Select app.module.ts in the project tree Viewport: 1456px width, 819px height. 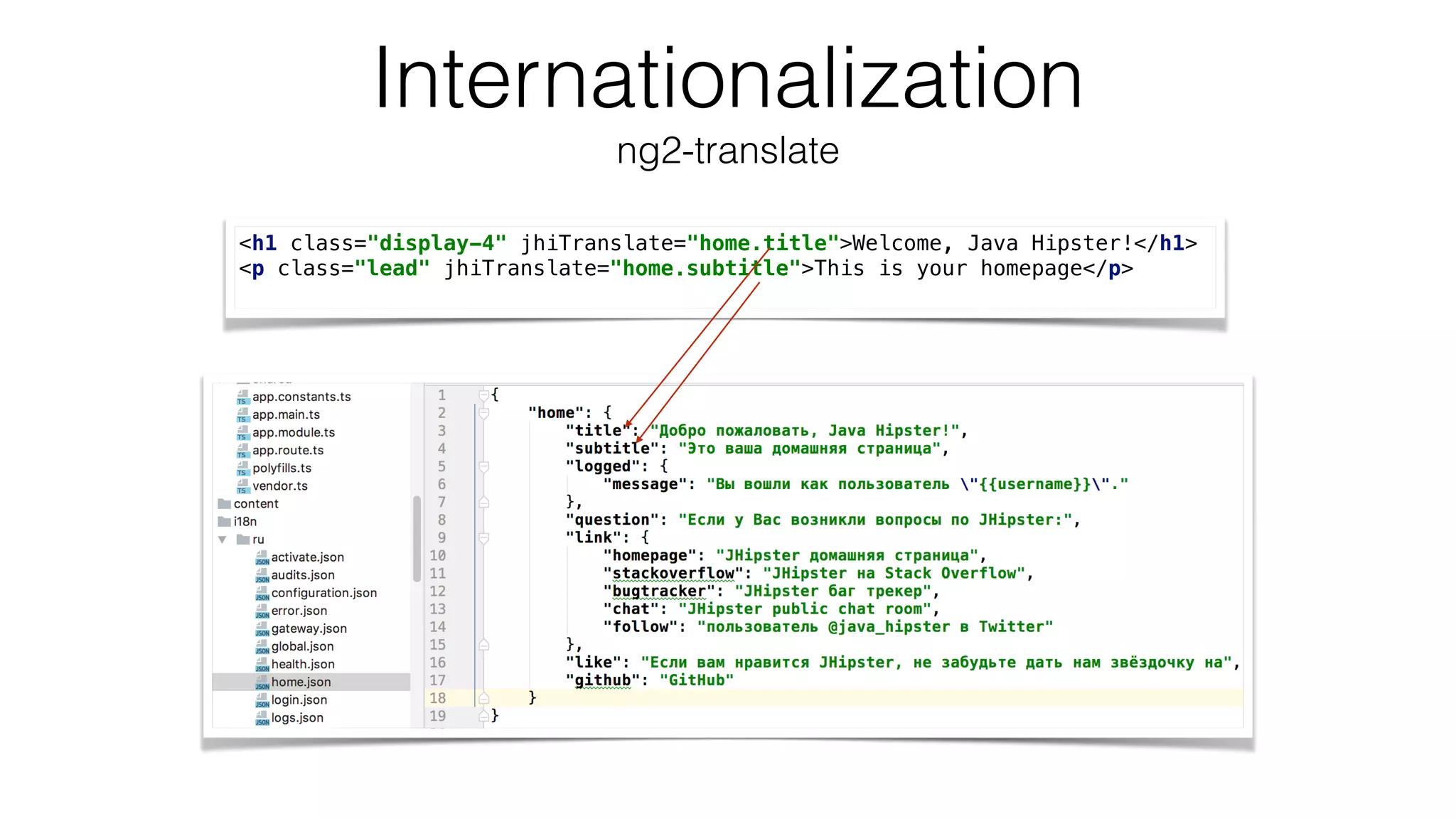[293, 432]
